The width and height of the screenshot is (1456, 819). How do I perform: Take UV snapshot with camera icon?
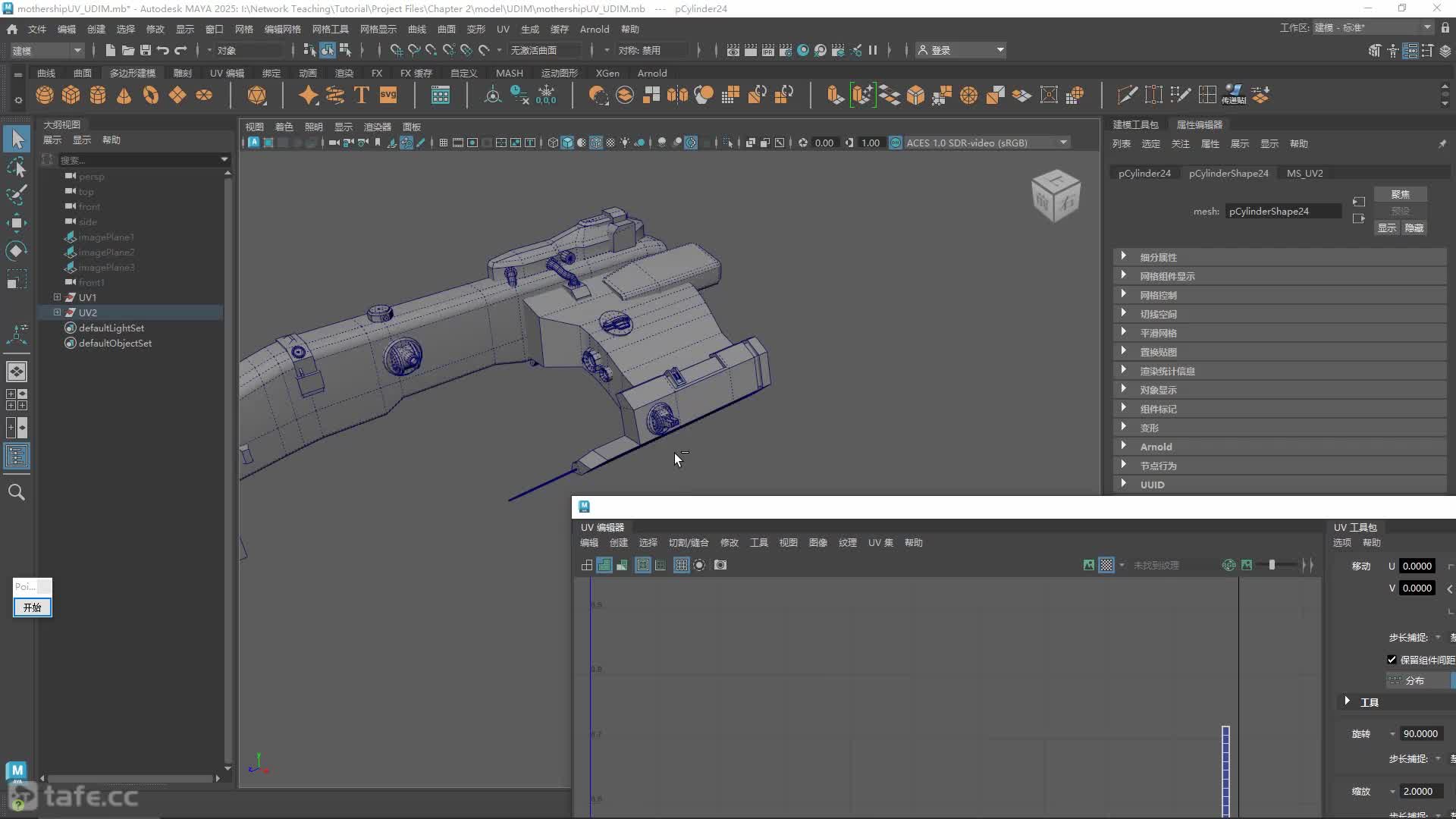click(x=720, y=565)
